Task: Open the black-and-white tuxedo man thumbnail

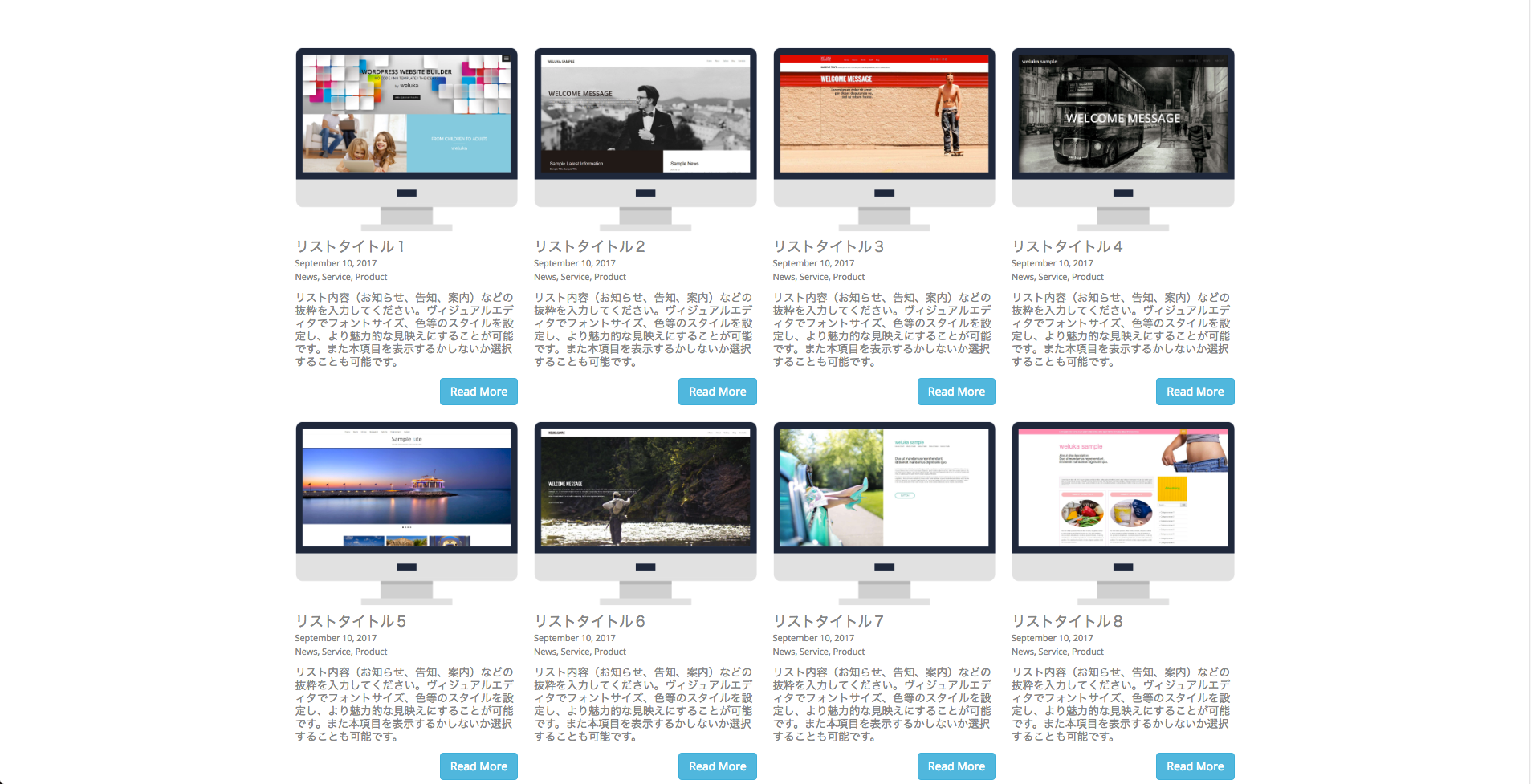Action: pos(645,139)
